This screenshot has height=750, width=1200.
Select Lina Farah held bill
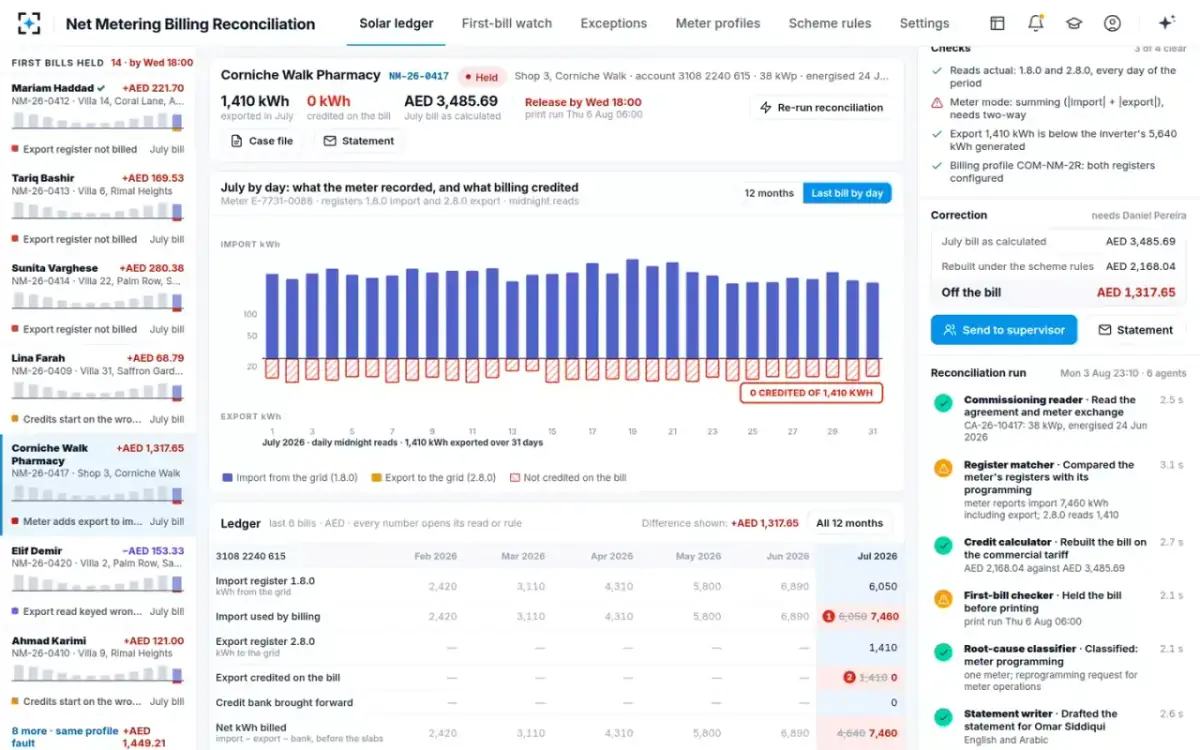point(97,388)
